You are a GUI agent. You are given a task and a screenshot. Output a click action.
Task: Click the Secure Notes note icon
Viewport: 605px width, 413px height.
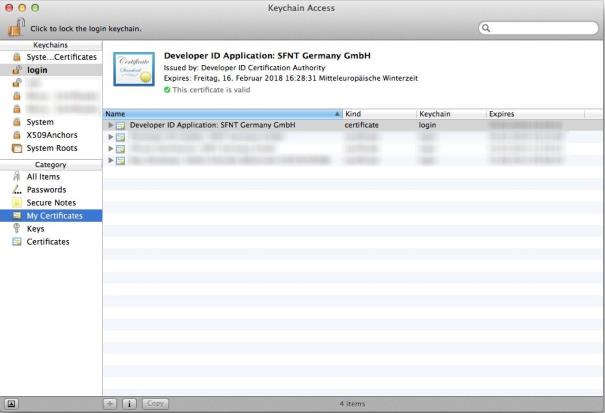[17, 203]
